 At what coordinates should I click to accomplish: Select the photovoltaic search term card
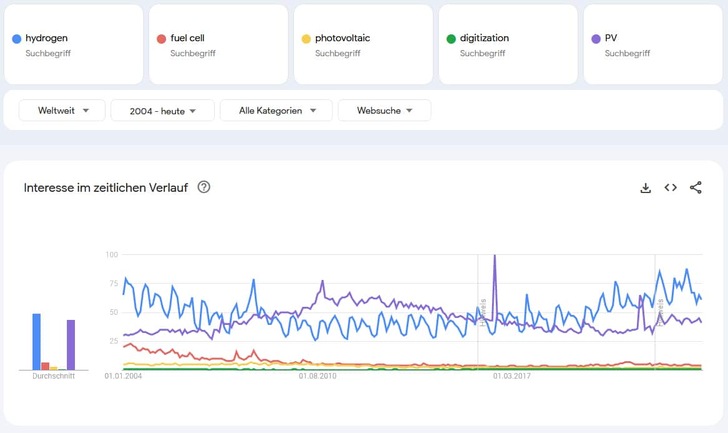point(362,45)
